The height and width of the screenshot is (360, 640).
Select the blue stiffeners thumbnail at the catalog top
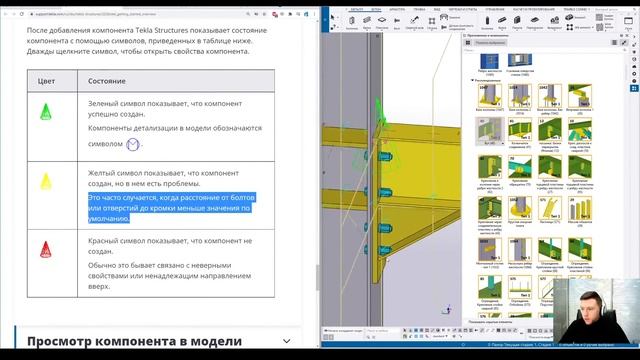(x=489, y=61)
